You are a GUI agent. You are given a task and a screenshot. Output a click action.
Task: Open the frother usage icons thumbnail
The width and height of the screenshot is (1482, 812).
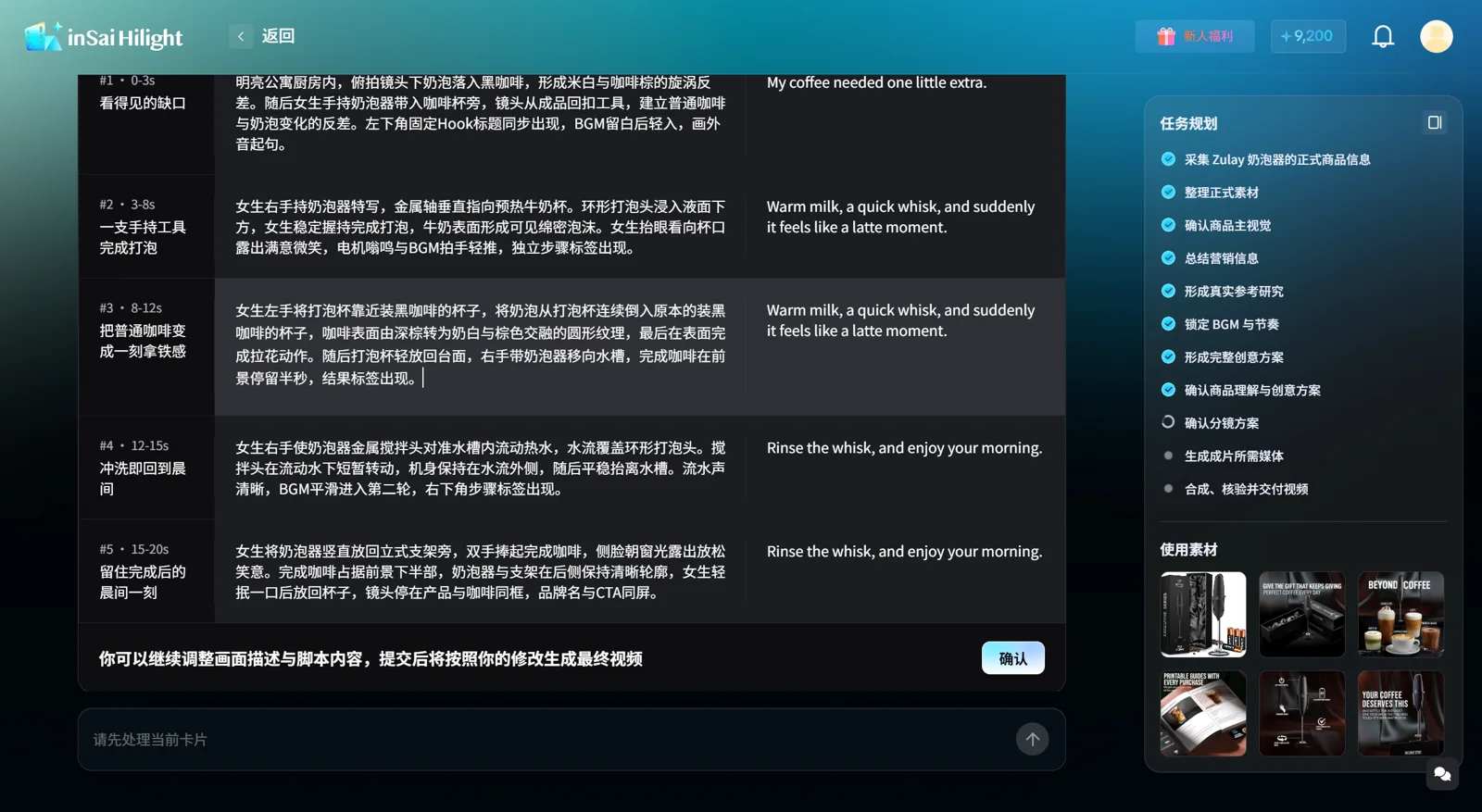(x=1301, y=714)
